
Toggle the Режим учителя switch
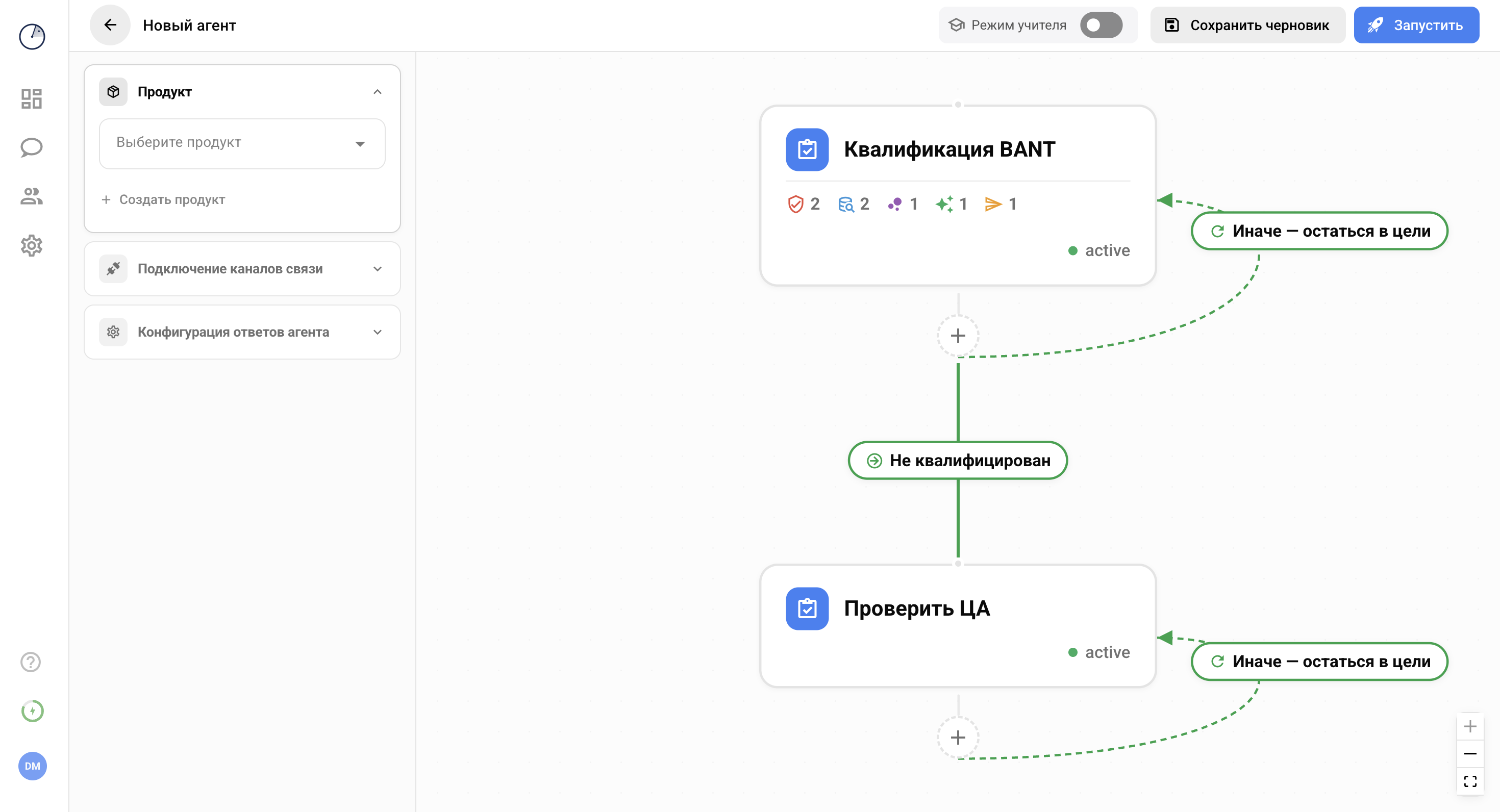1101,25
